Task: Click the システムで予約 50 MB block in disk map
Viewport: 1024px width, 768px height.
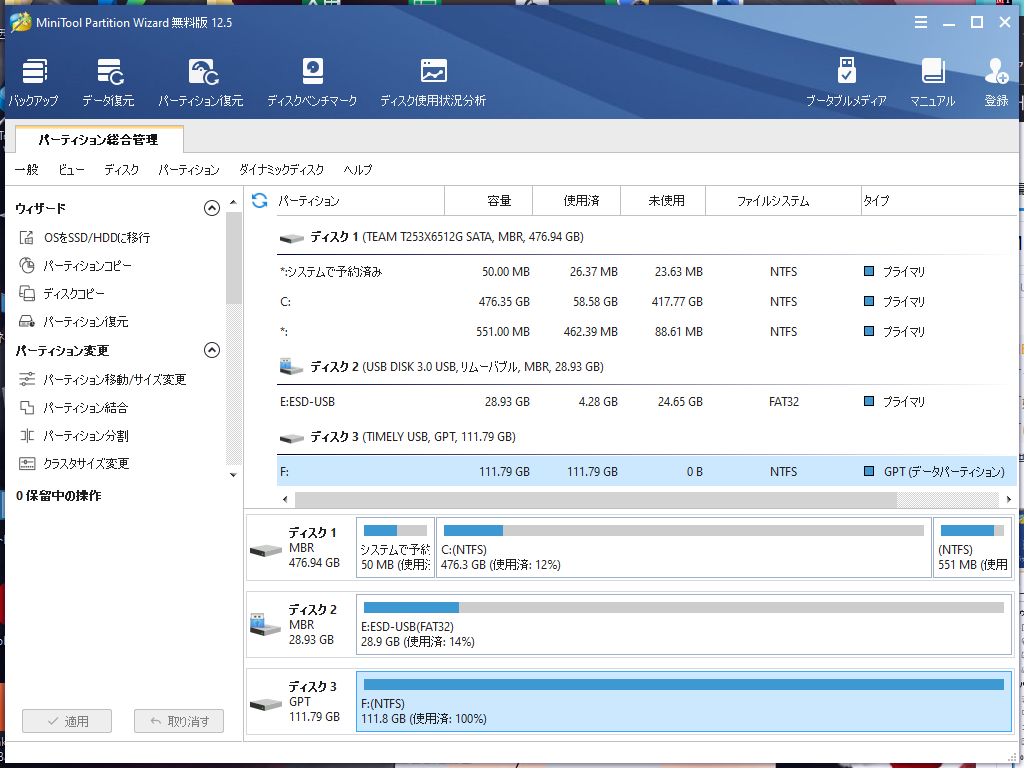Action: point(395,547)
